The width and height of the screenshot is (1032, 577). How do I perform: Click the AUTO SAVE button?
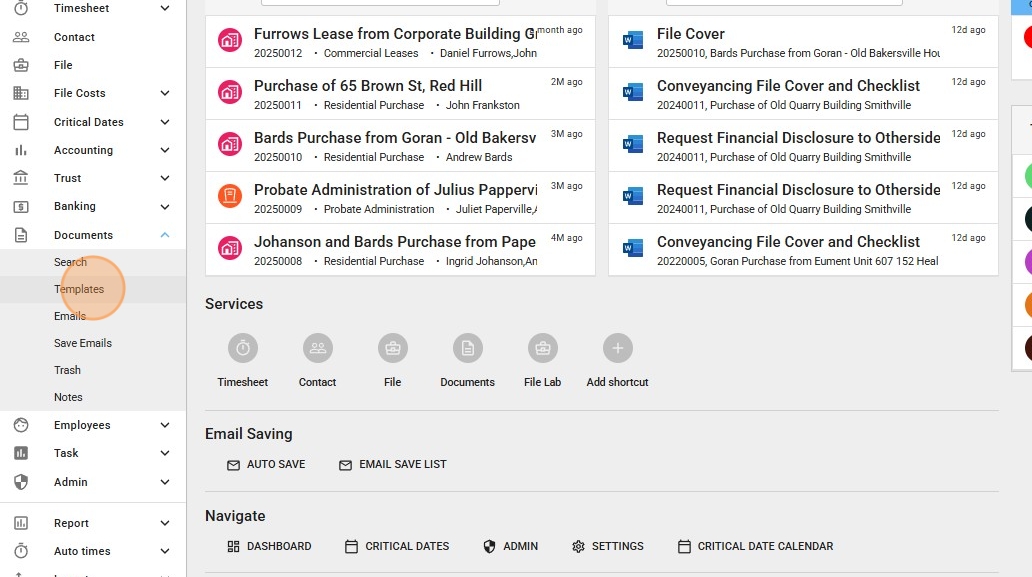pyautogui.click(x=266, y=465)
